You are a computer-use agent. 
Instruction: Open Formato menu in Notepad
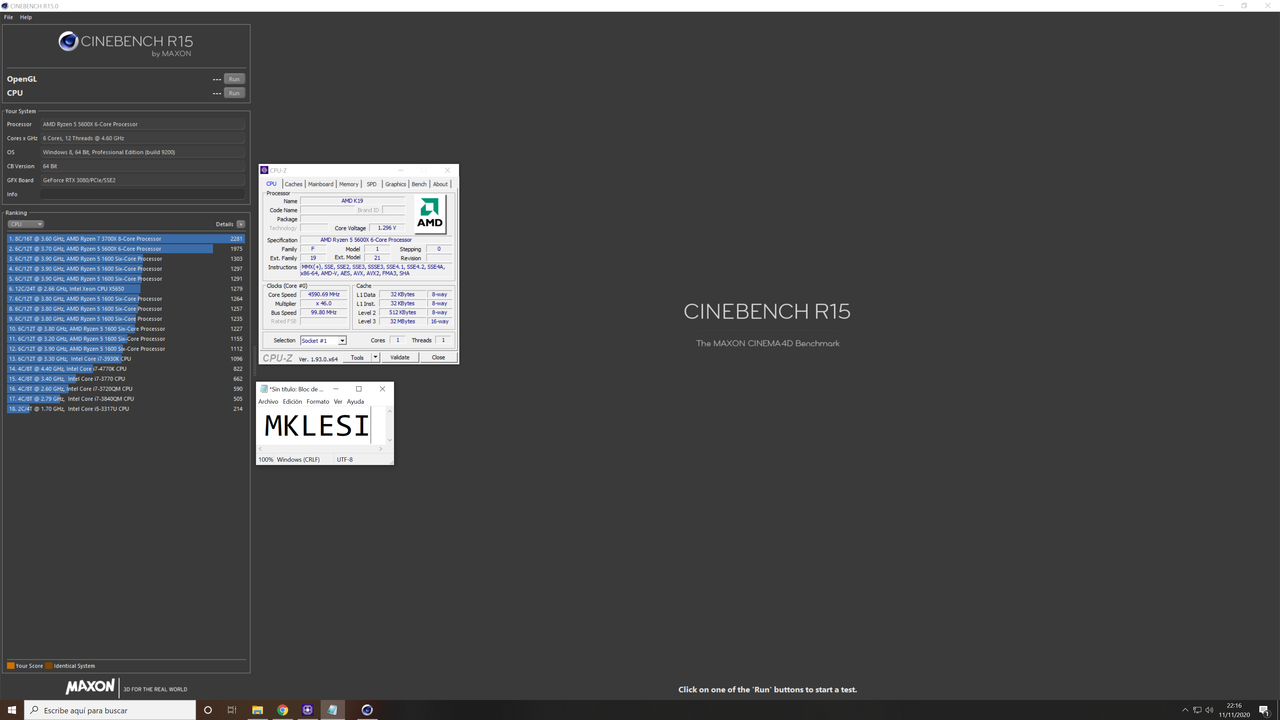tap(317, 402)
